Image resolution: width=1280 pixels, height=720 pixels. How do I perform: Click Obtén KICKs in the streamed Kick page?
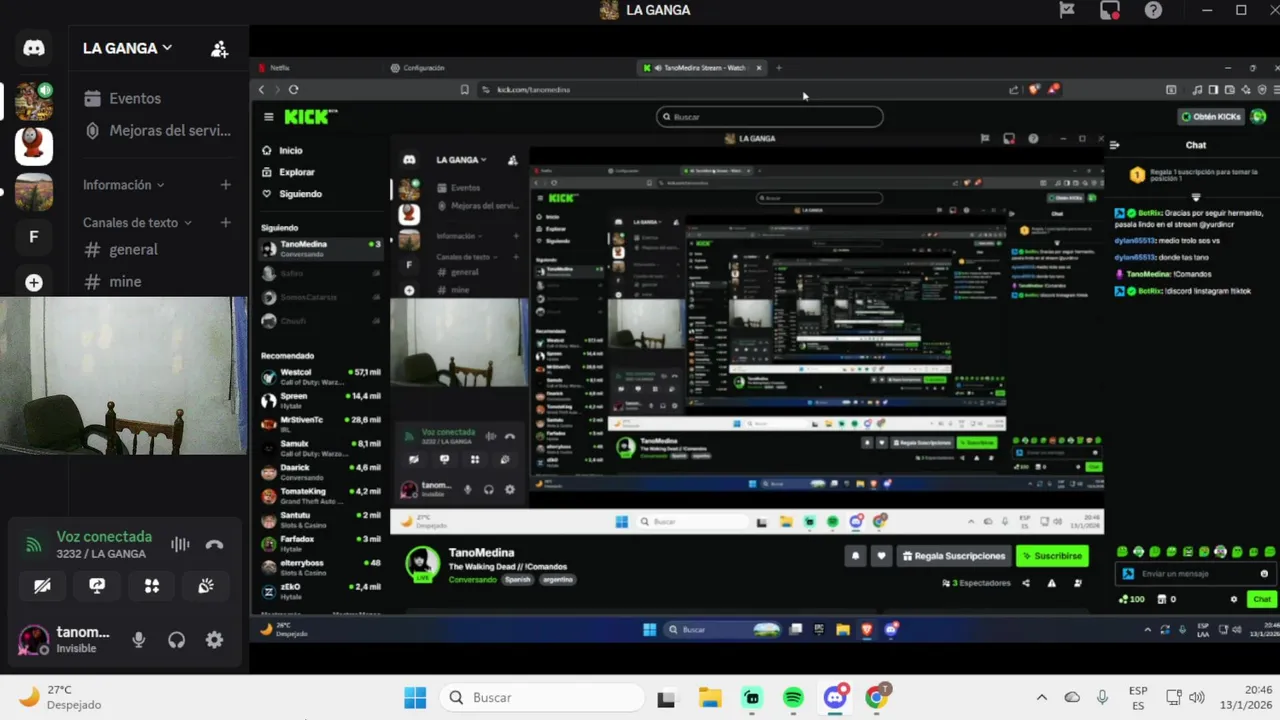[1211, 116]
